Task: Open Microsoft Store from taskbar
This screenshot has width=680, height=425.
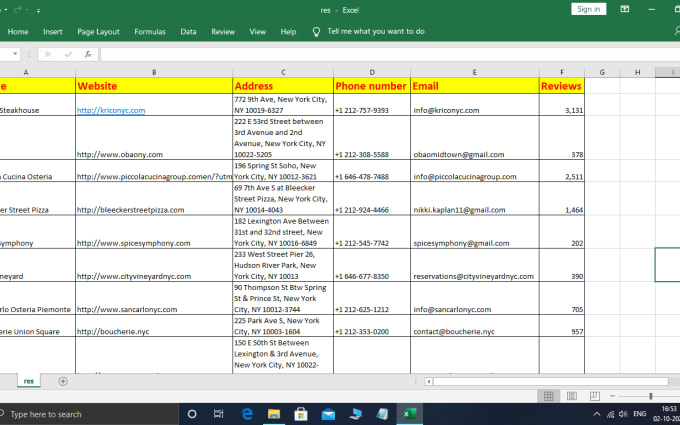Action: coord(301,414)
